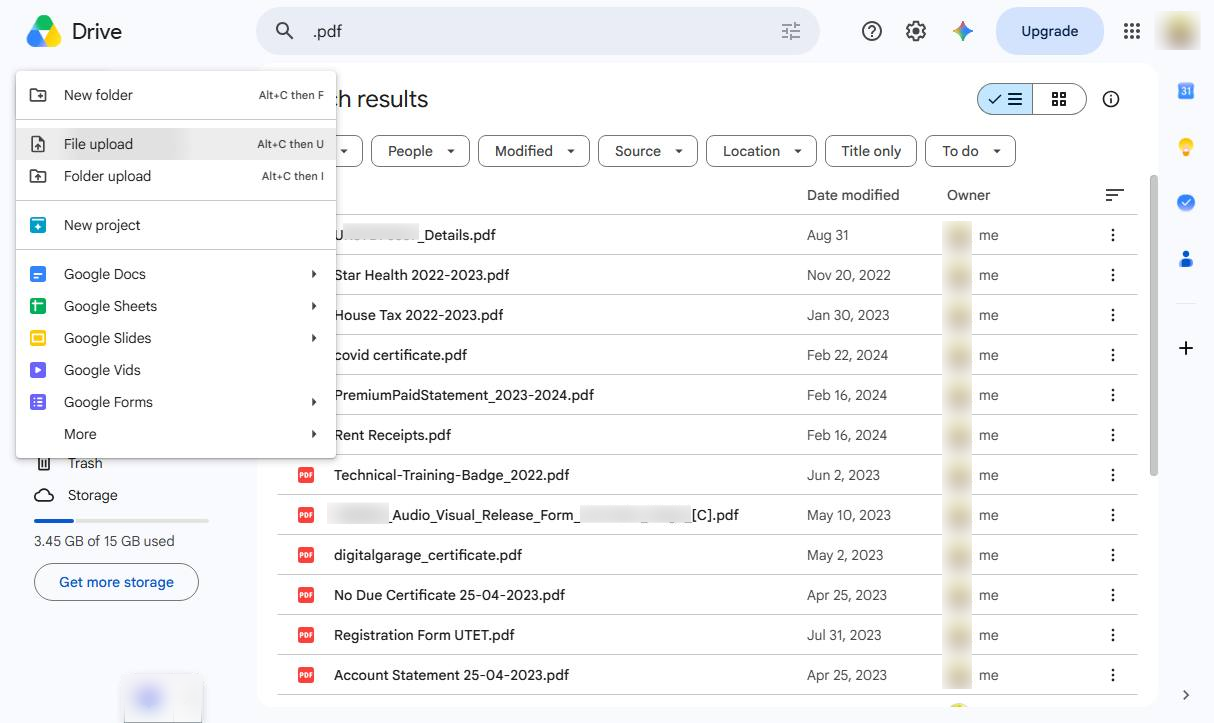
Task: Click the sort options icon in header
Action: [1114, 195]
